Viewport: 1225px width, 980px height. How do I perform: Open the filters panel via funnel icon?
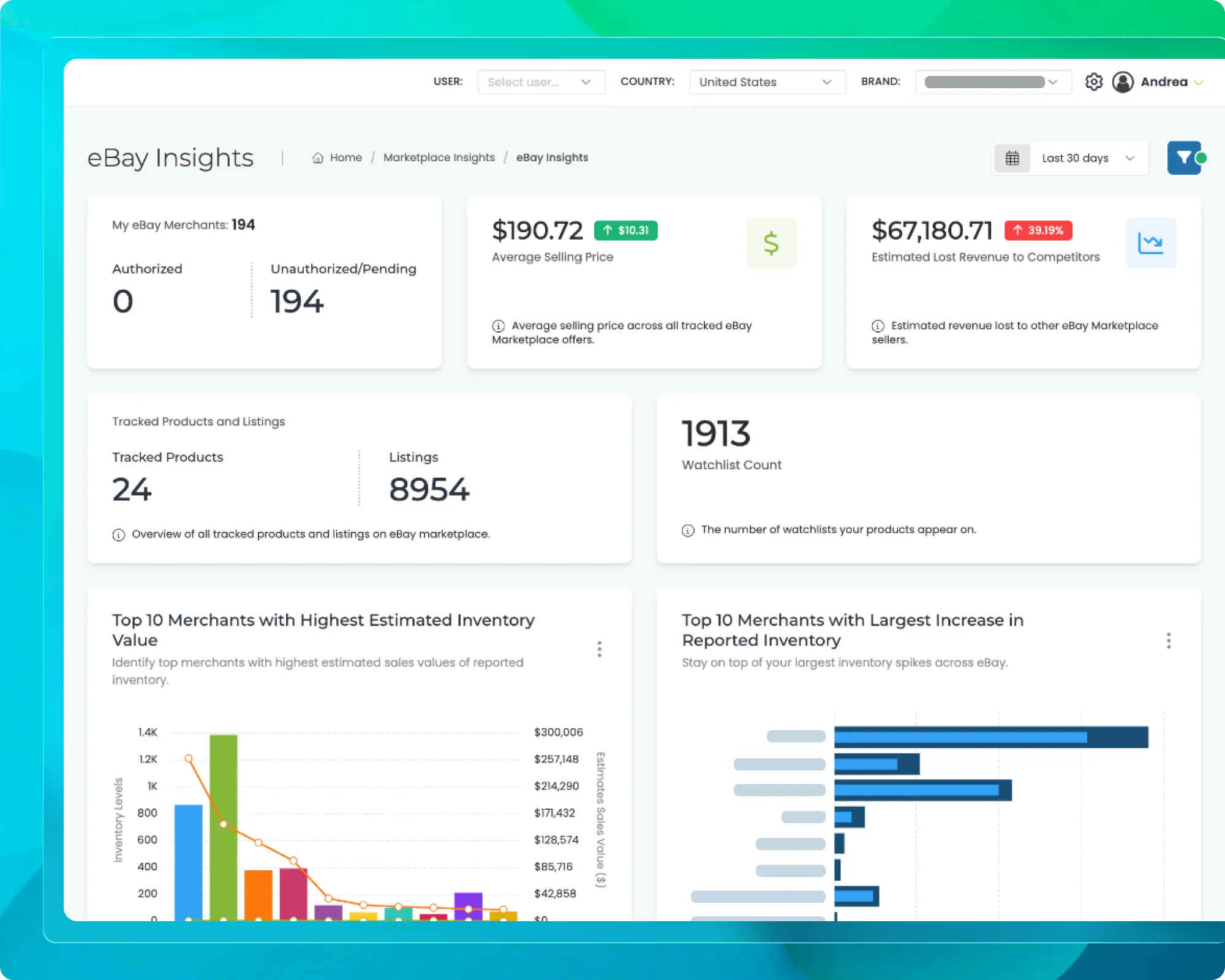pyautogui.click(x=1184, y=157)
